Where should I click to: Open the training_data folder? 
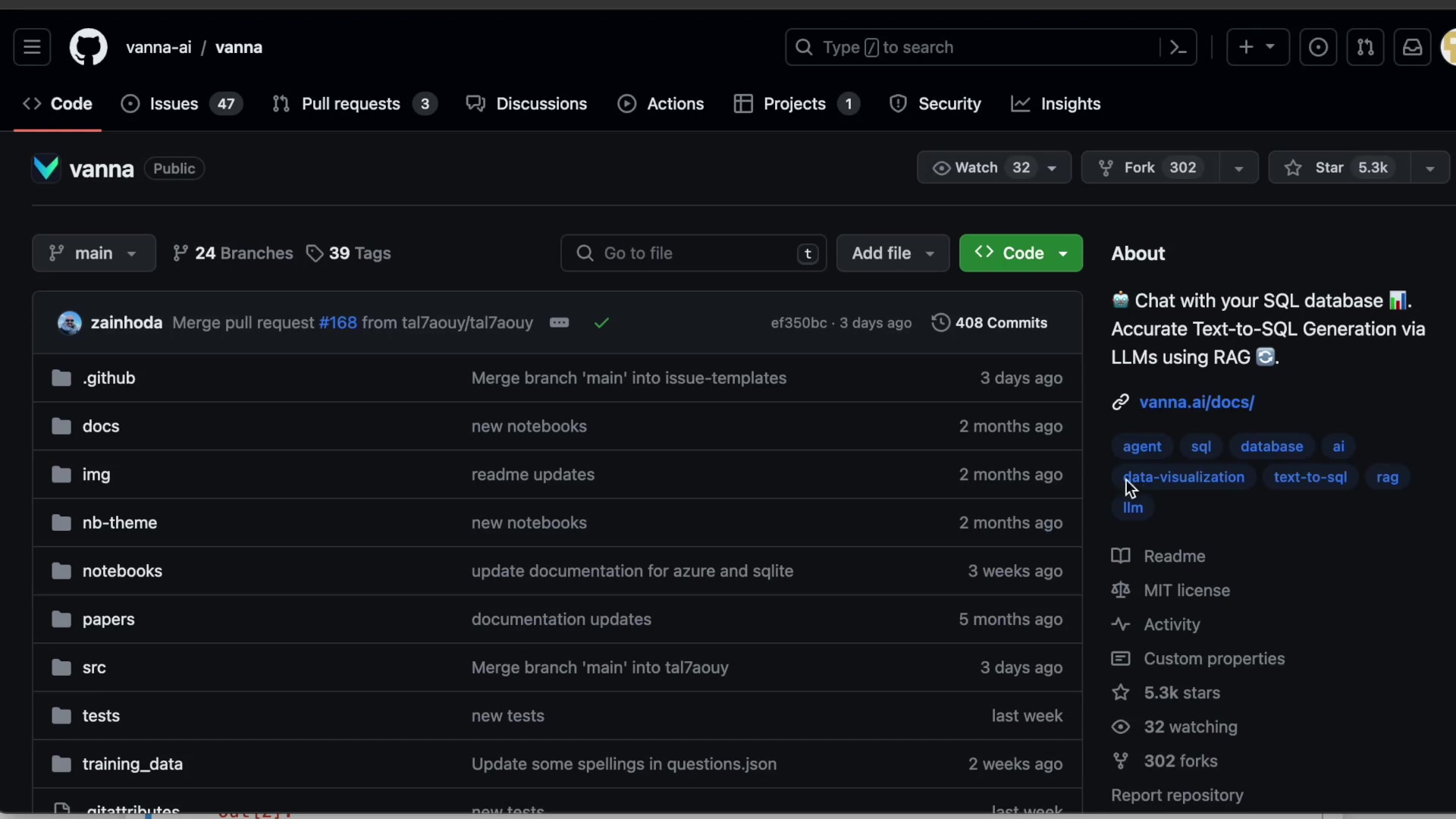click(x=133, y=764)
